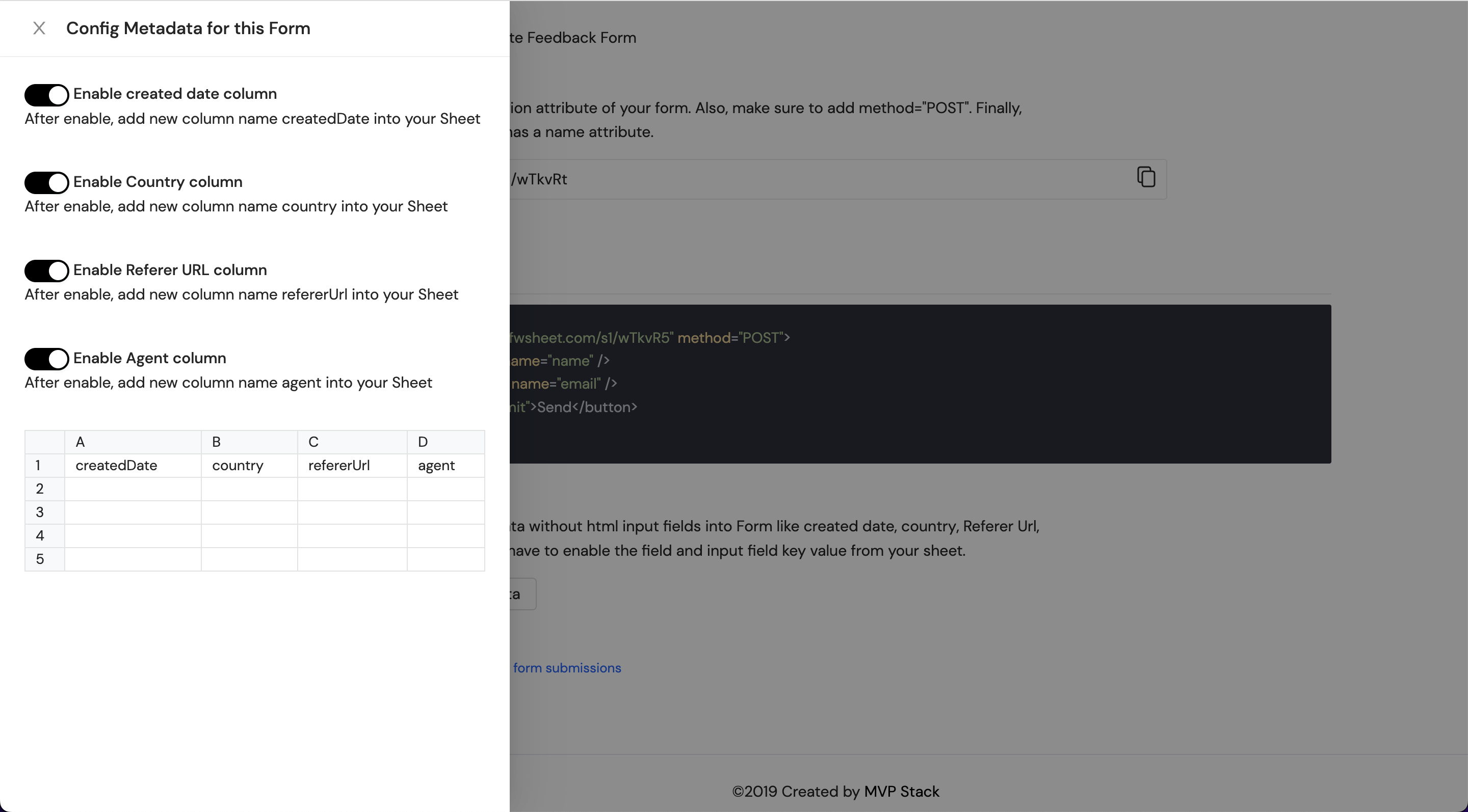Click the HTML code example block
Viewport: 1468px width, 812px height.
coord(920,384)
